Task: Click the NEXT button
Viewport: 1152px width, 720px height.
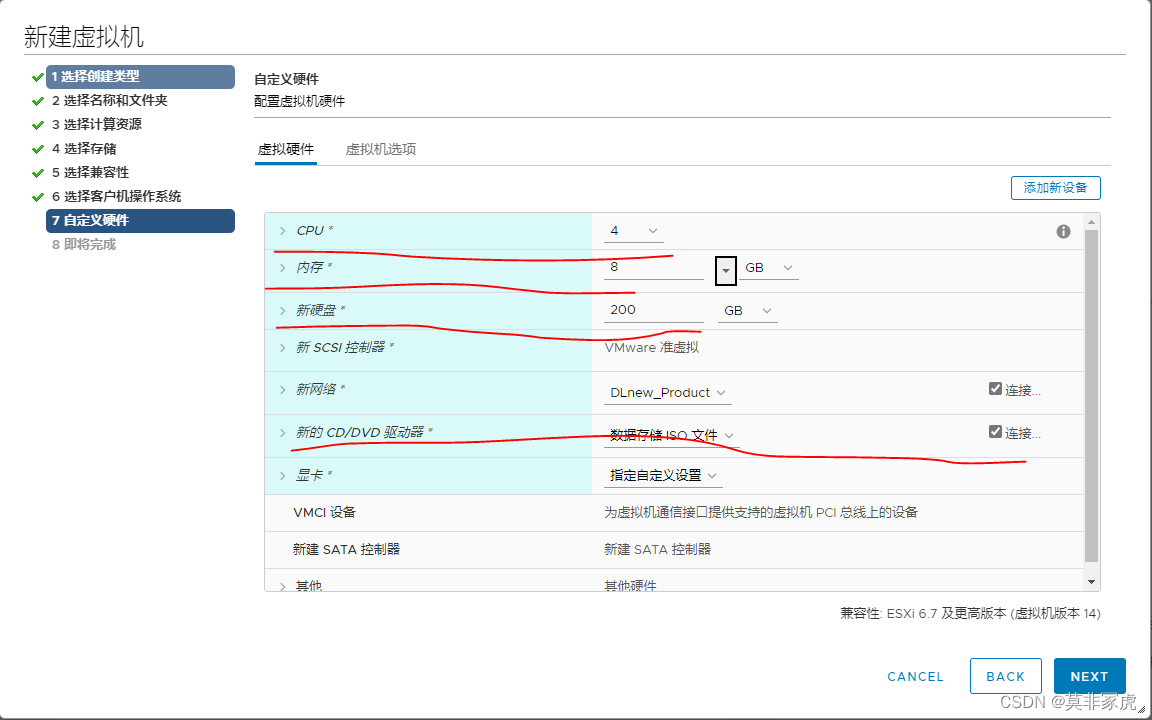Action: pyautogui.click(x=1090, y=676)
